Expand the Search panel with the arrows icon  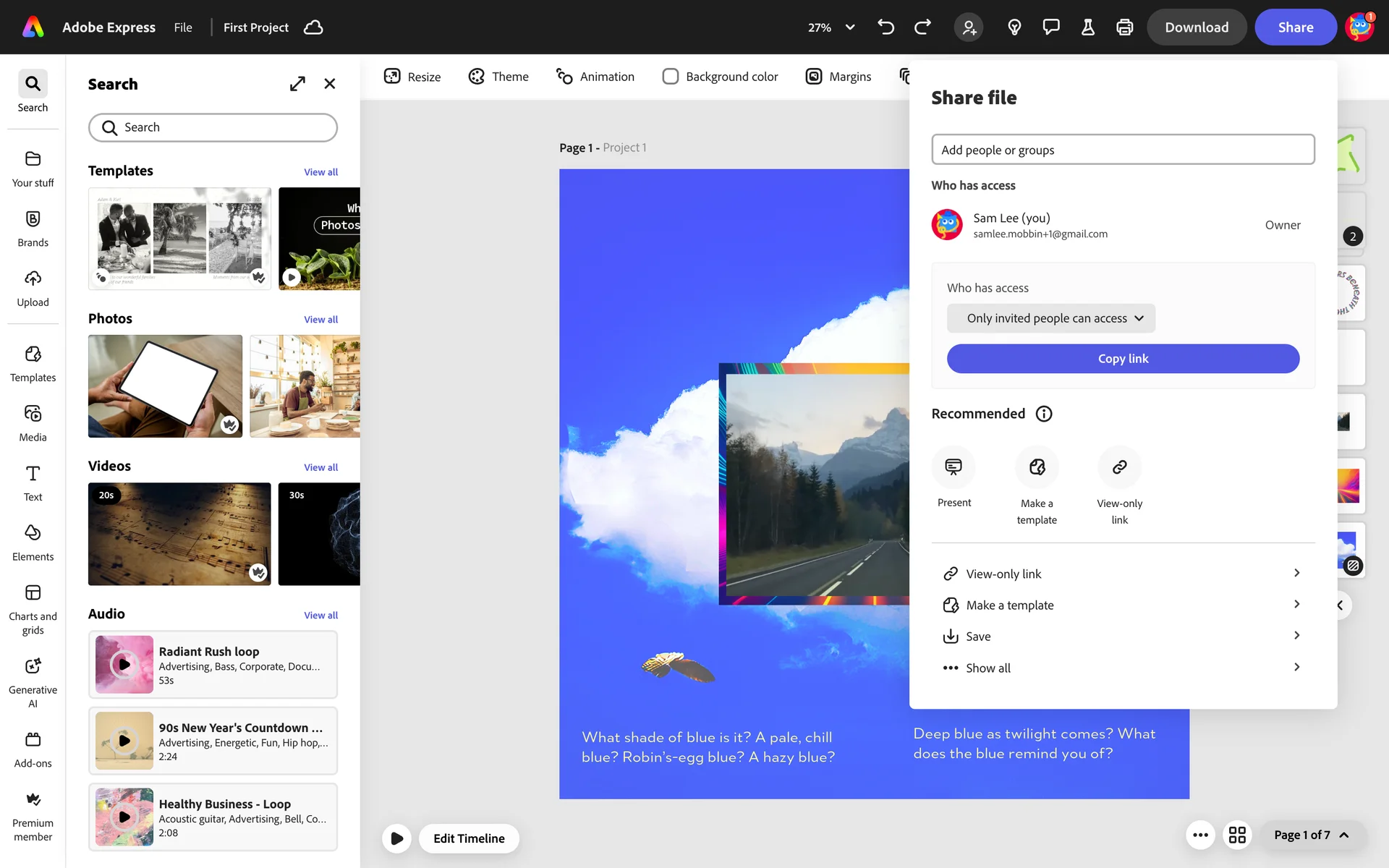tap(297, 84)
